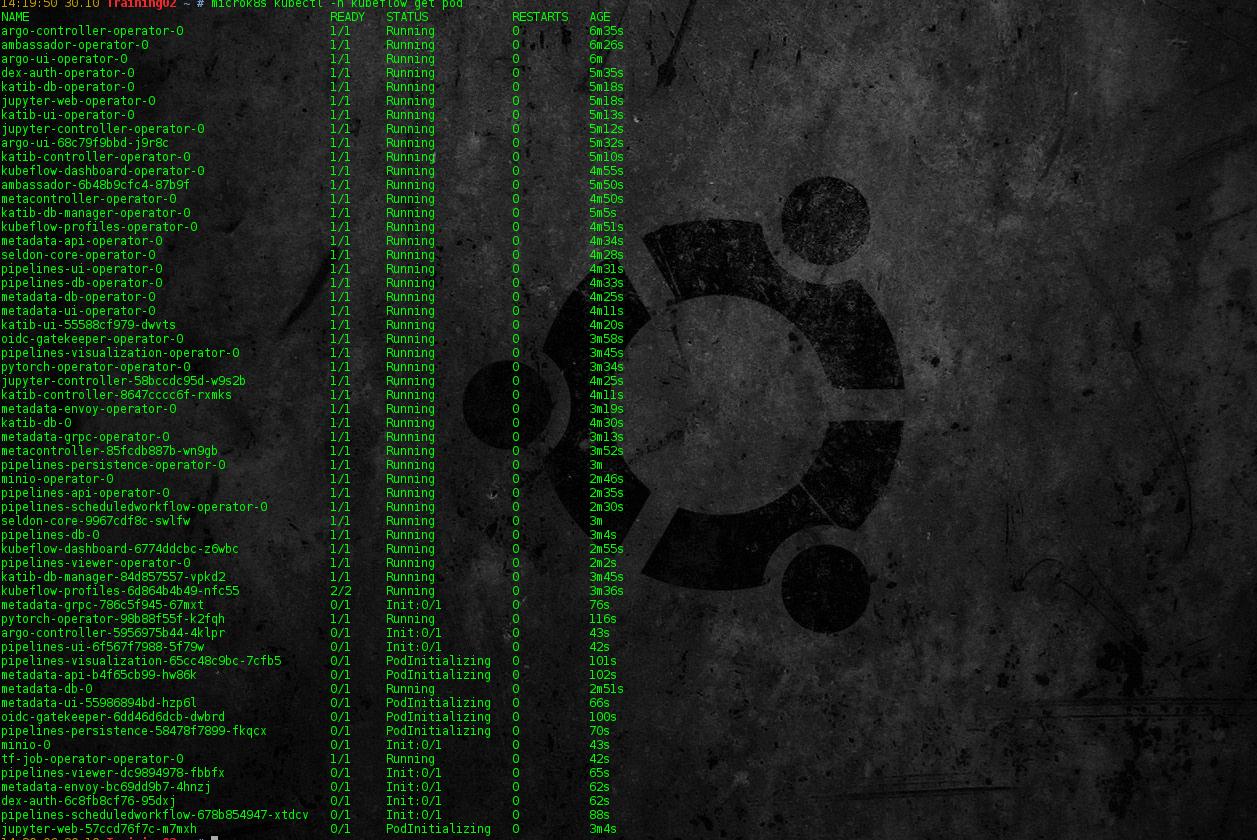Click pod name metadata-envoy-operator-0
This screenshot has height=840, width=1257.
pos(89,409)
